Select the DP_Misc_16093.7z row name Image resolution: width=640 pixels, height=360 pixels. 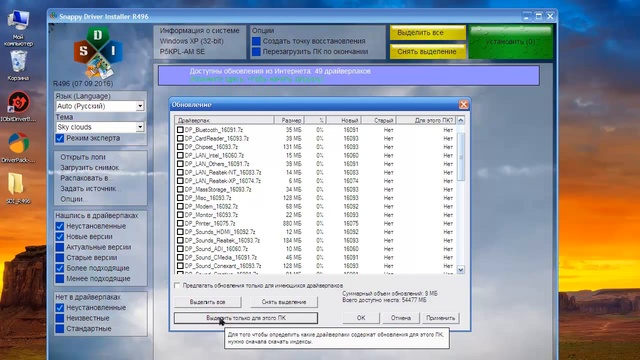(208, 198)
